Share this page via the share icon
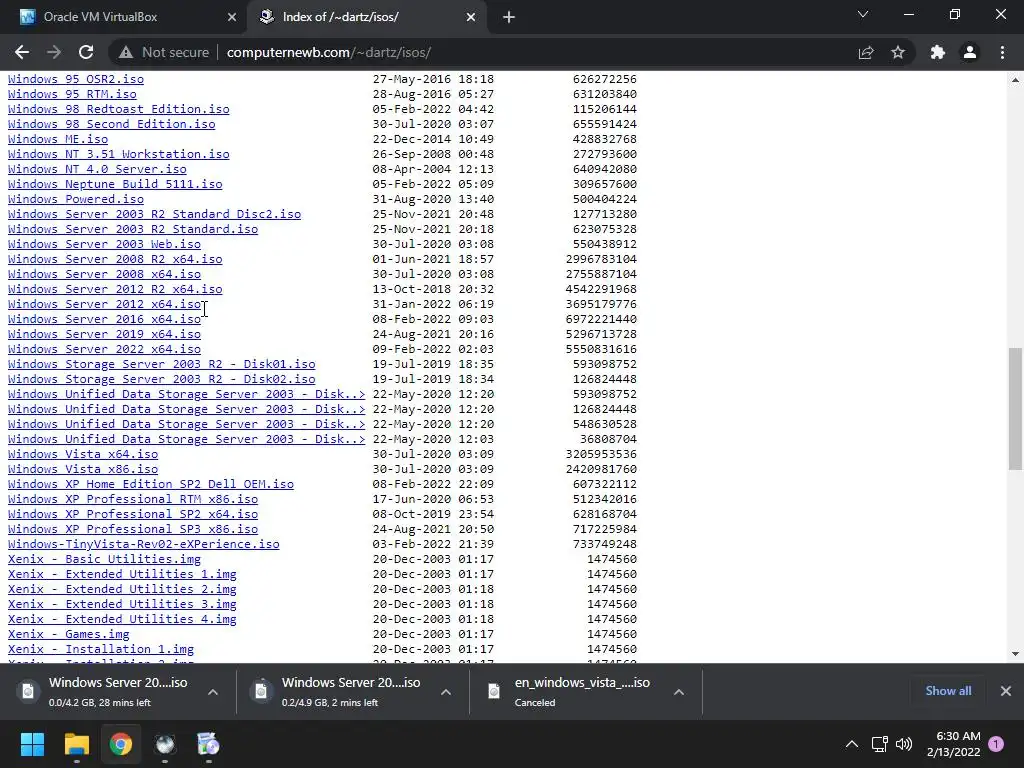This screenshot has height=768, width=1024. 866,52
